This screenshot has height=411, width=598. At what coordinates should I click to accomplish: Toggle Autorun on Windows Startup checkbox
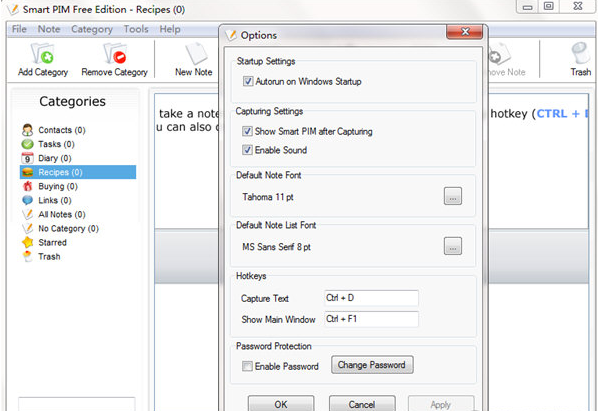(248, 81)
